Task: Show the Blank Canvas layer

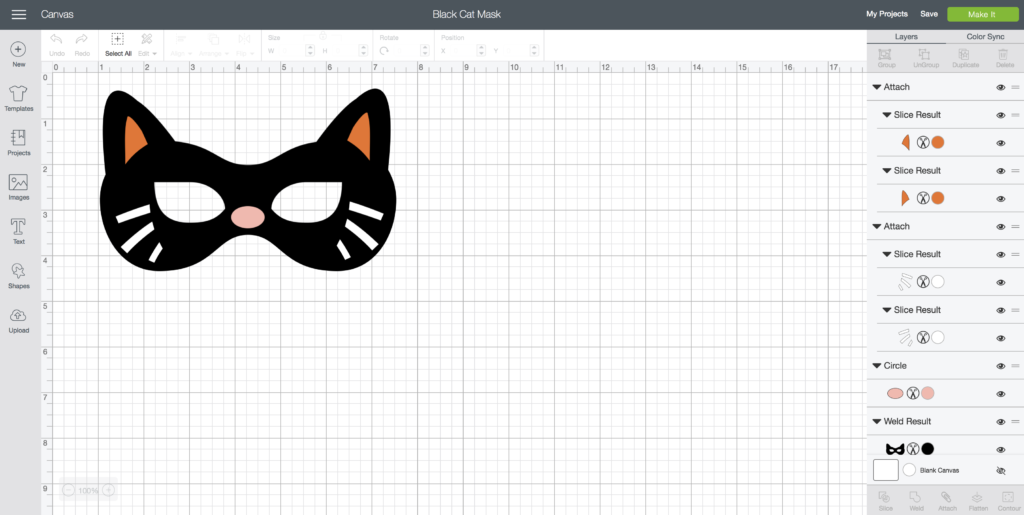Action: pos(1000,471)
